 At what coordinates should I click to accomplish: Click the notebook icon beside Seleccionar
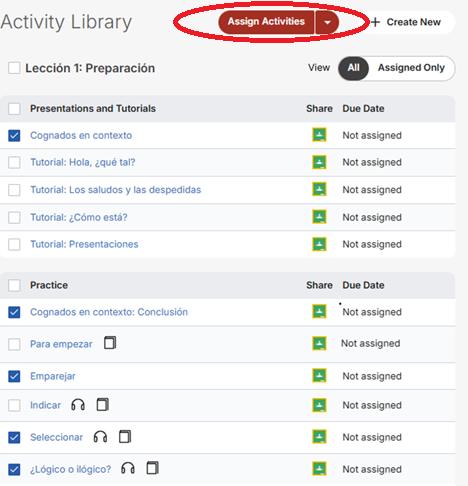point(125,436)
